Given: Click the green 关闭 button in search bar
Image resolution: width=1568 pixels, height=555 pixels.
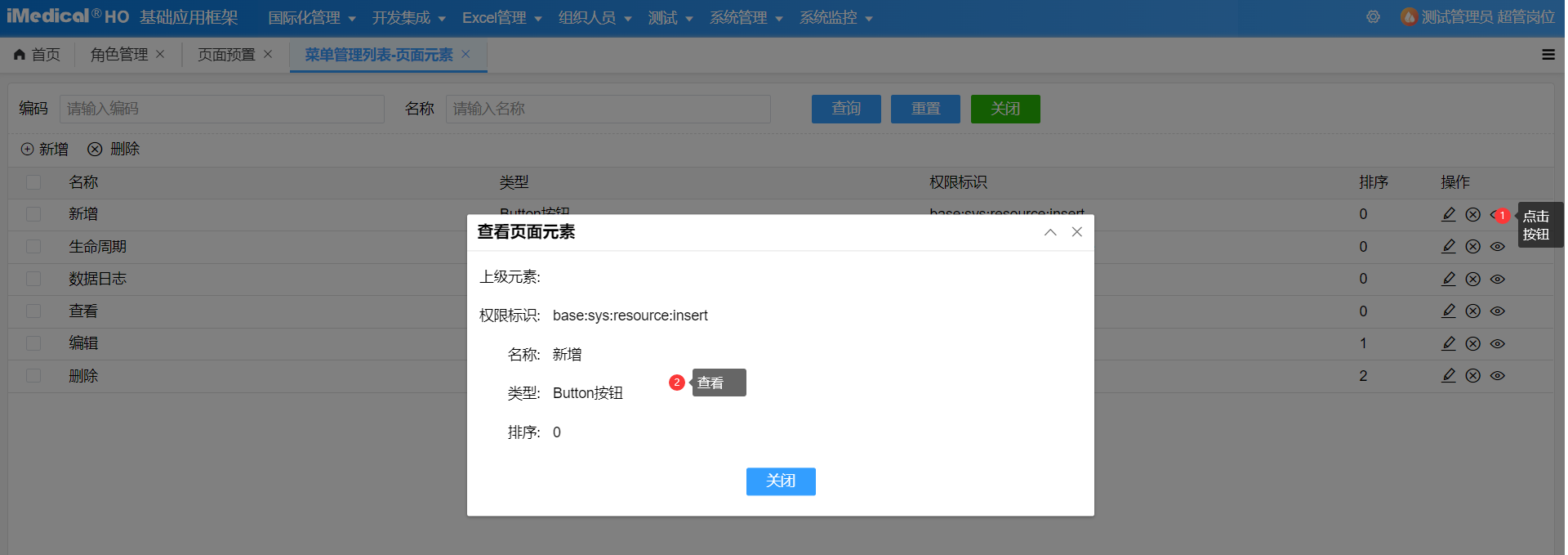Looking at the screenshot, I should point(1005,109).
